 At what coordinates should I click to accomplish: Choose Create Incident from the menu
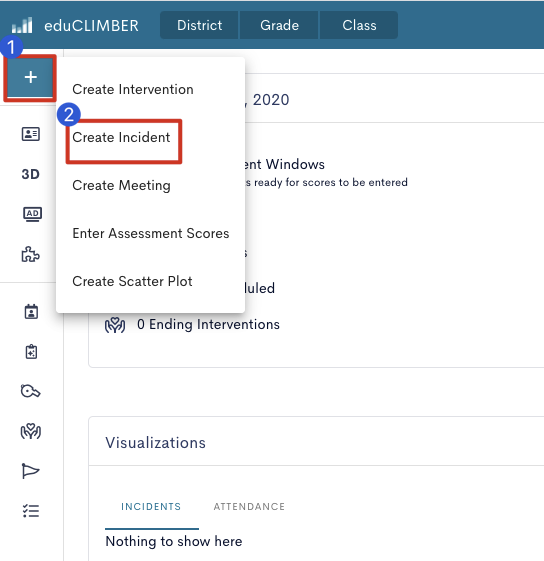point(121,137)
